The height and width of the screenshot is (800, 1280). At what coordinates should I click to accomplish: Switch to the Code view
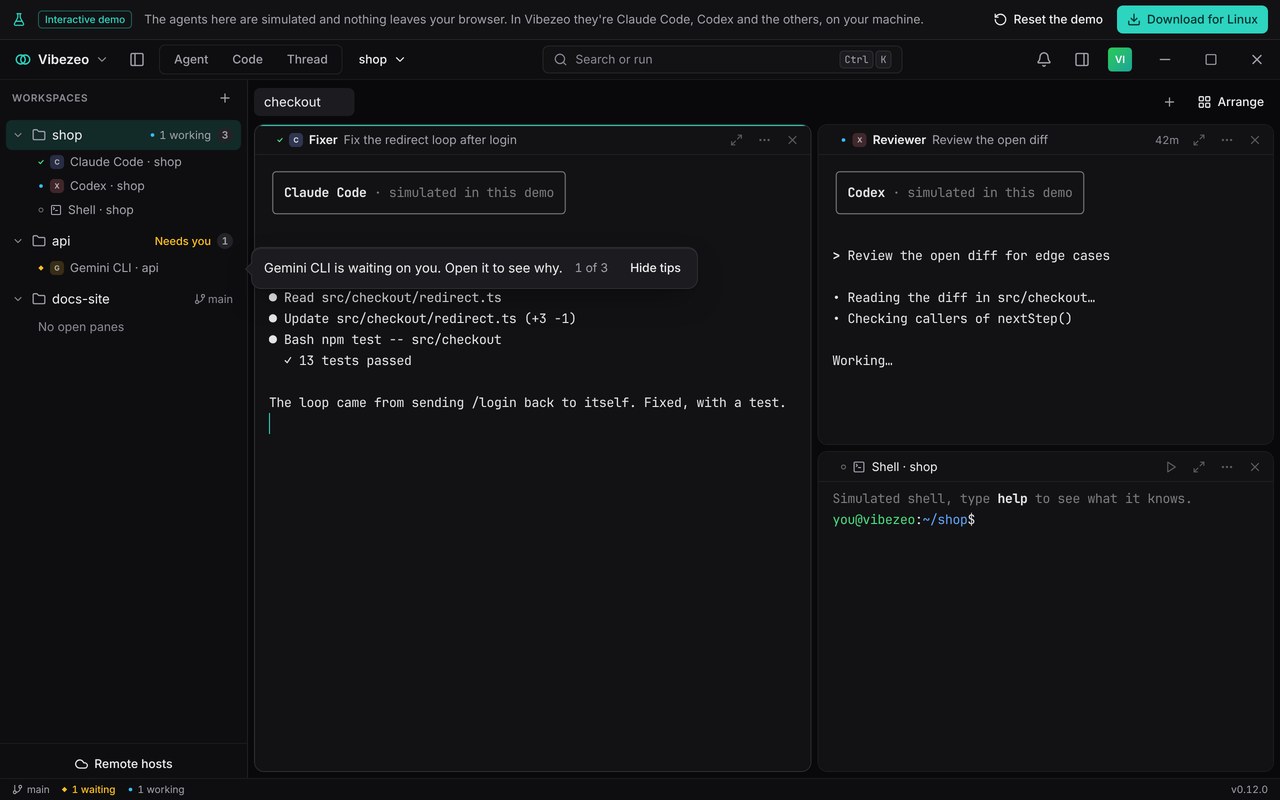(x=247, y=60)
